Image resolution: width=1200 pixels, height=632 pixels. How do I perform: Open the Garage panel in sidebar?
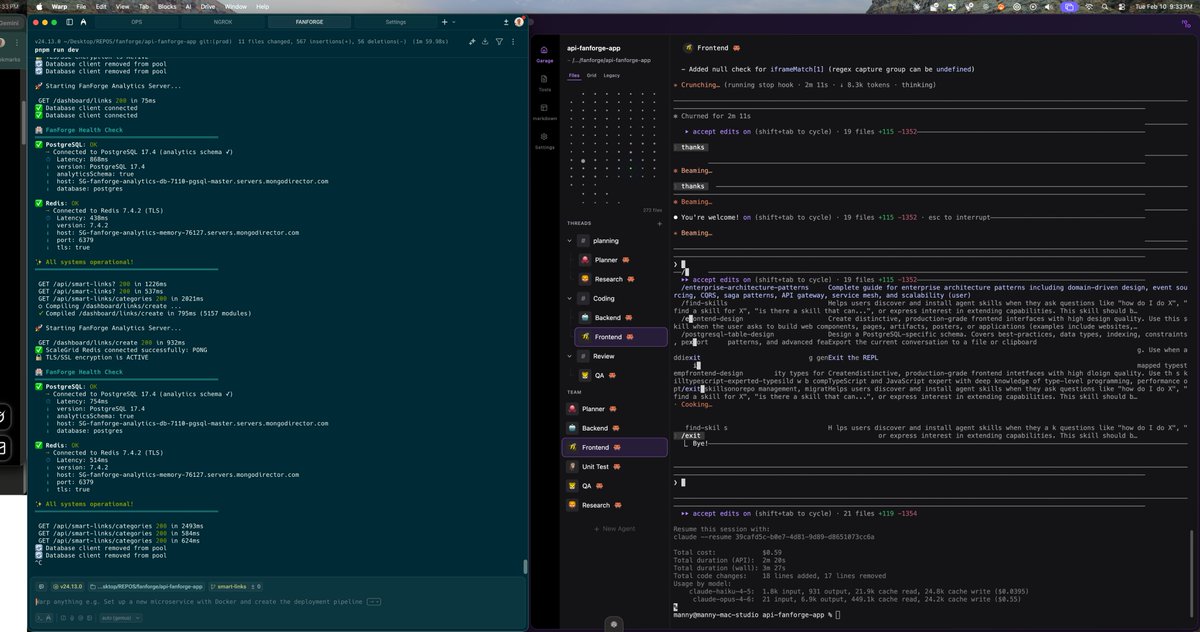pos(544,53)
